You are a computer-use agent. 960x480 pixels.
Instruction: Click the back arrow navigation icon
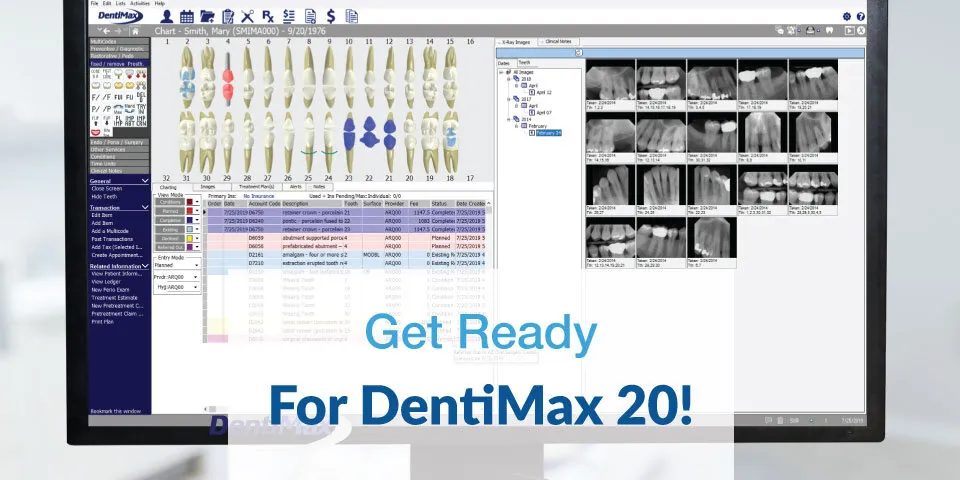tap(105, 31)
